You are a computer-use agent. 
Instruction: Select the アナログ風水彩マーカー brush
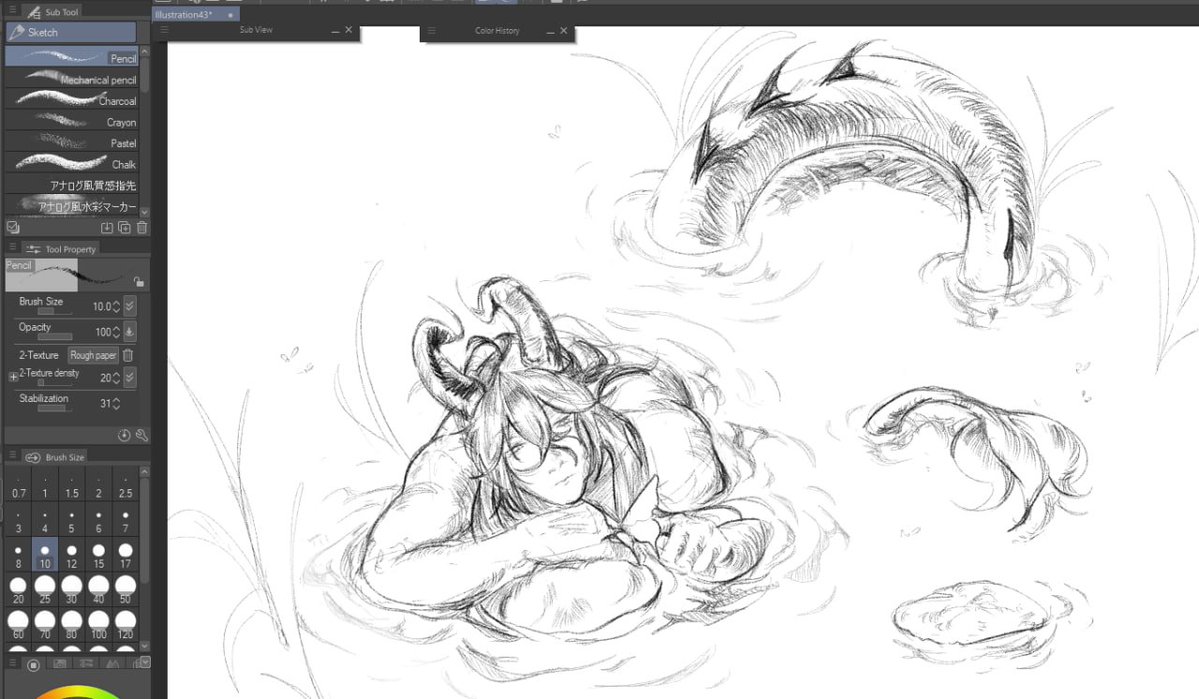(x=72, y=206)
